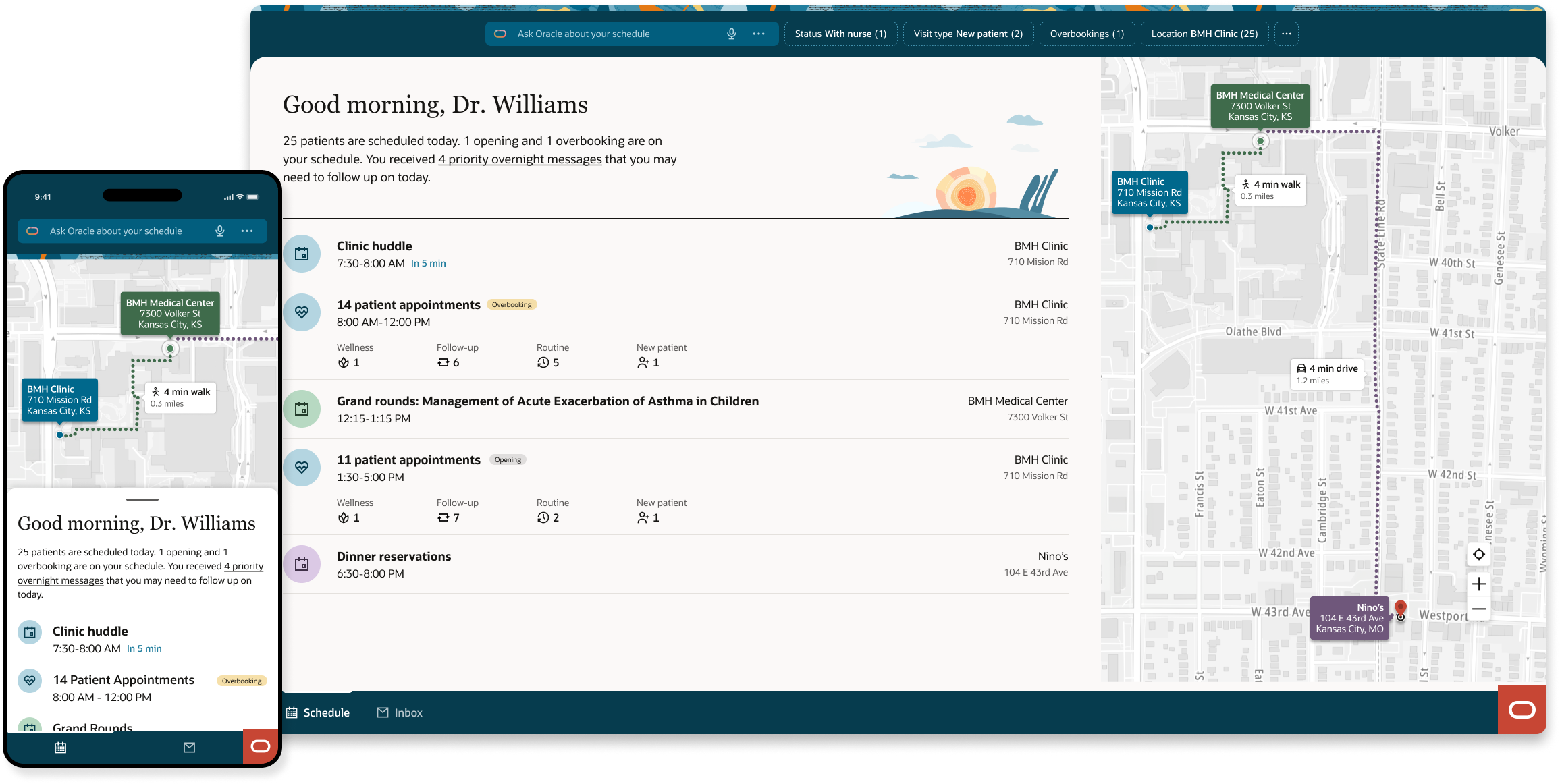The height and width of the screenshot is (784, 1560).
Task: Zoom out the map with the minus button
Action: pos(1478,609)
